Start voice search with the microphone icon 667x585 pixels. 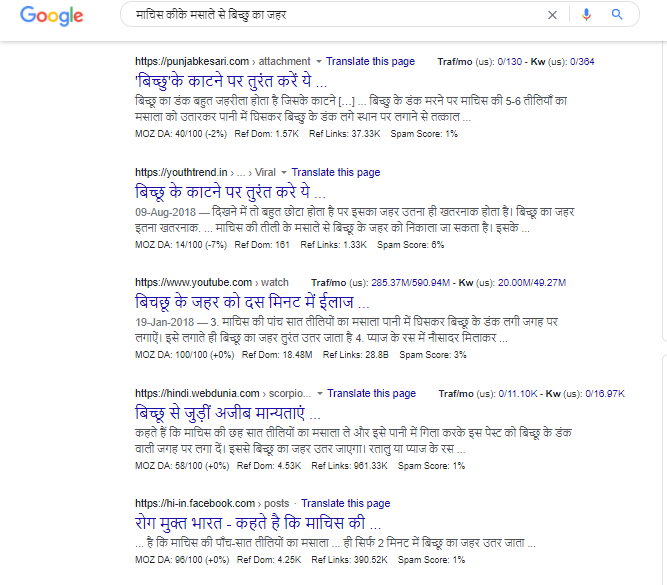click(586, 15)
